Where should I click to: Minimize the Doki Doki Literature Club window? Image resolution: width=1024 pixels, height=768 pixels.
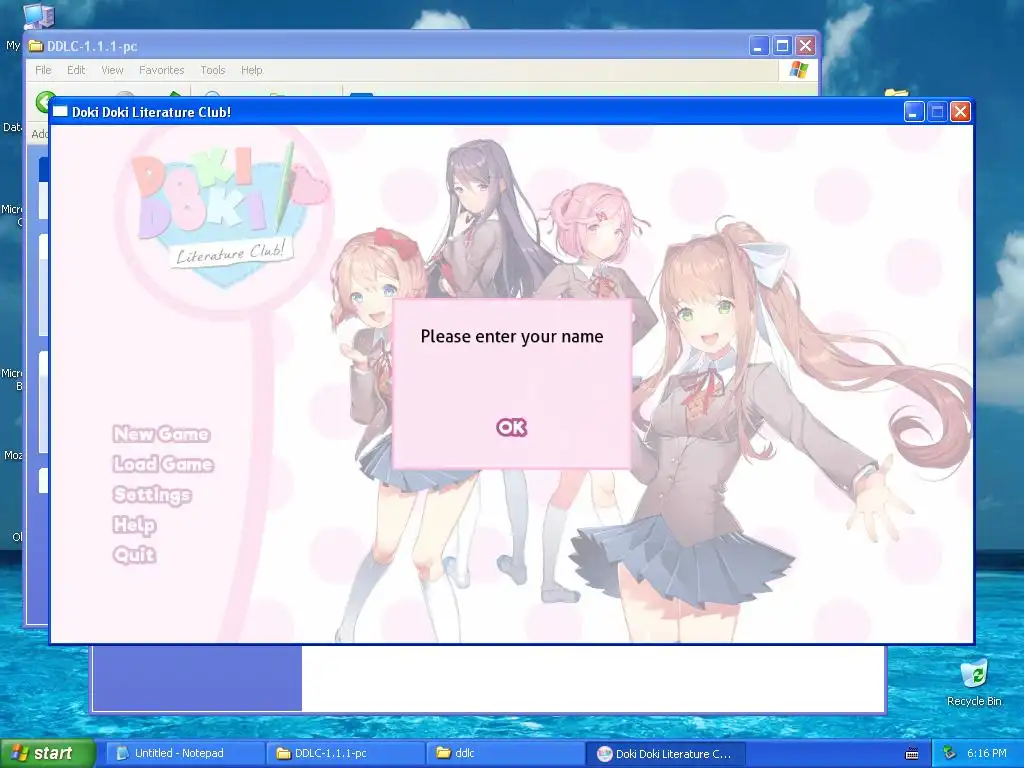tap(914, 112)
